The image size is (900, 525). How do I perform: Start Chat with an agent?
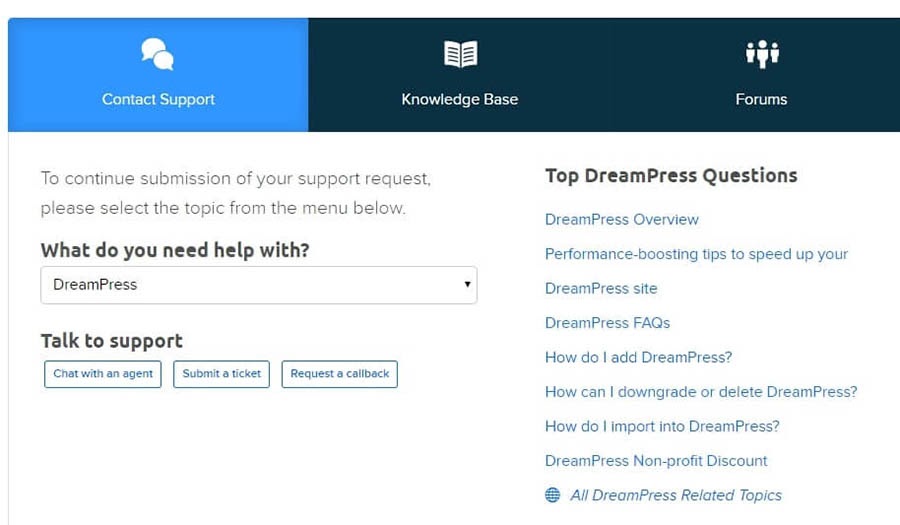(103, 374)
